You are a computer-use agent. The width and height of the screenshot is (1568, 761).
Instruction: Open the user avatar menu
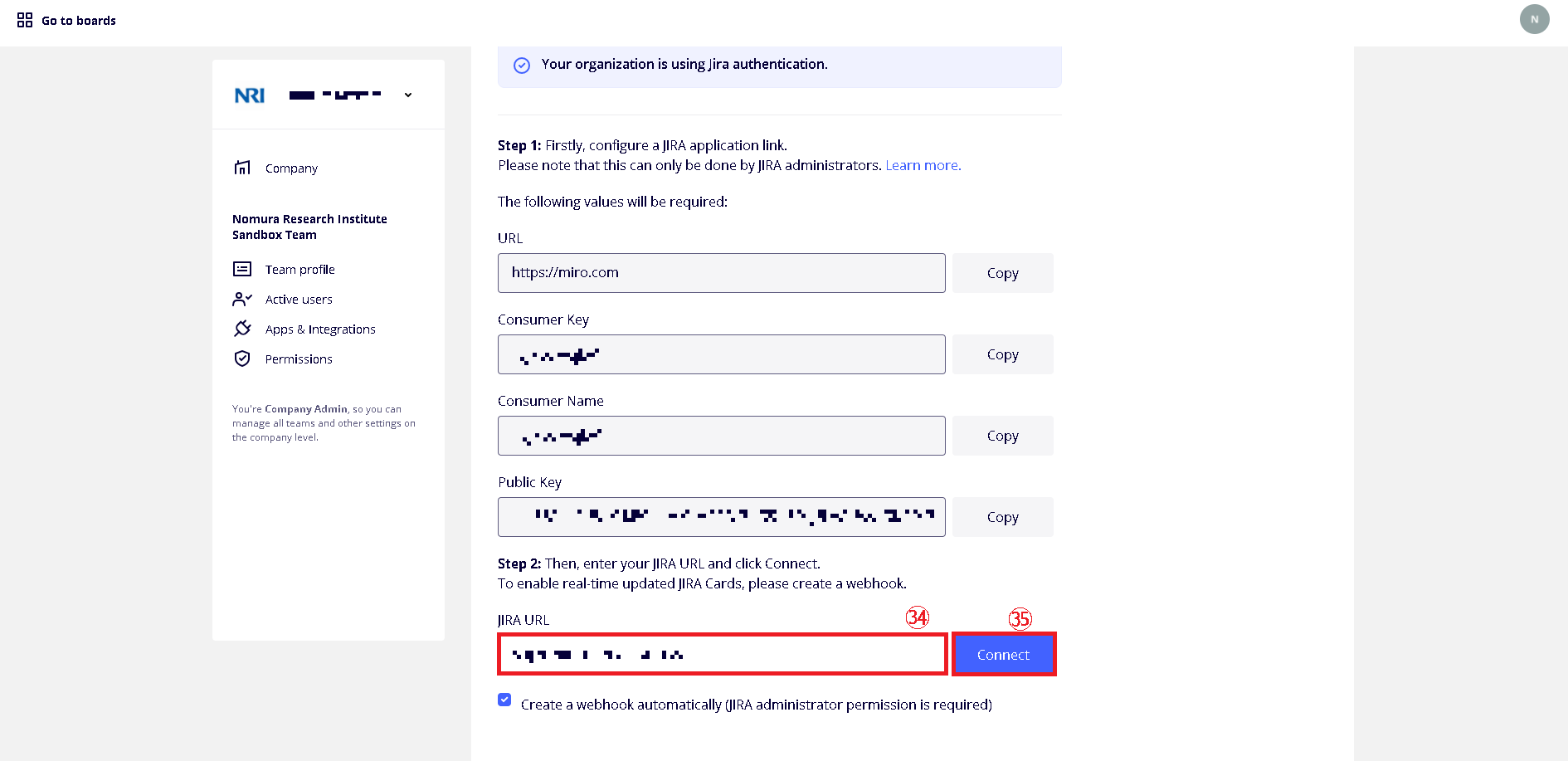coord(1534,19)
